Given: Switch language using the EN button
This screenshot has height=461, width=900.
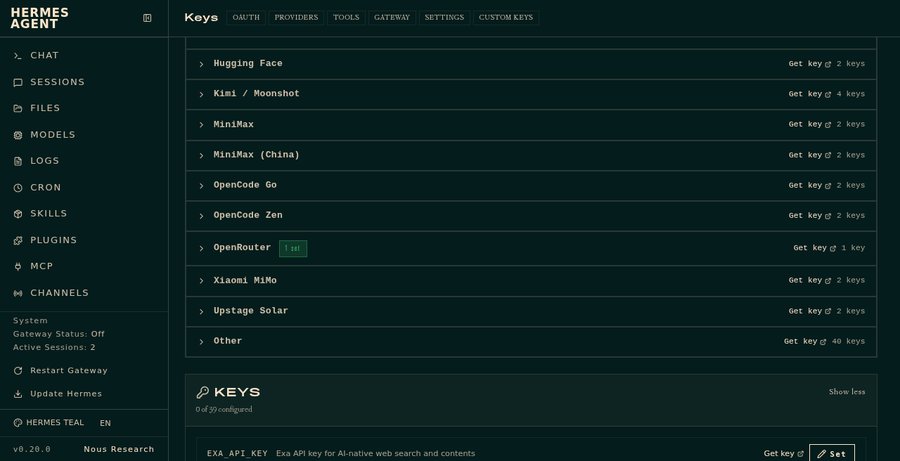Looking at the screenshot, I should (x=105, y=423).
